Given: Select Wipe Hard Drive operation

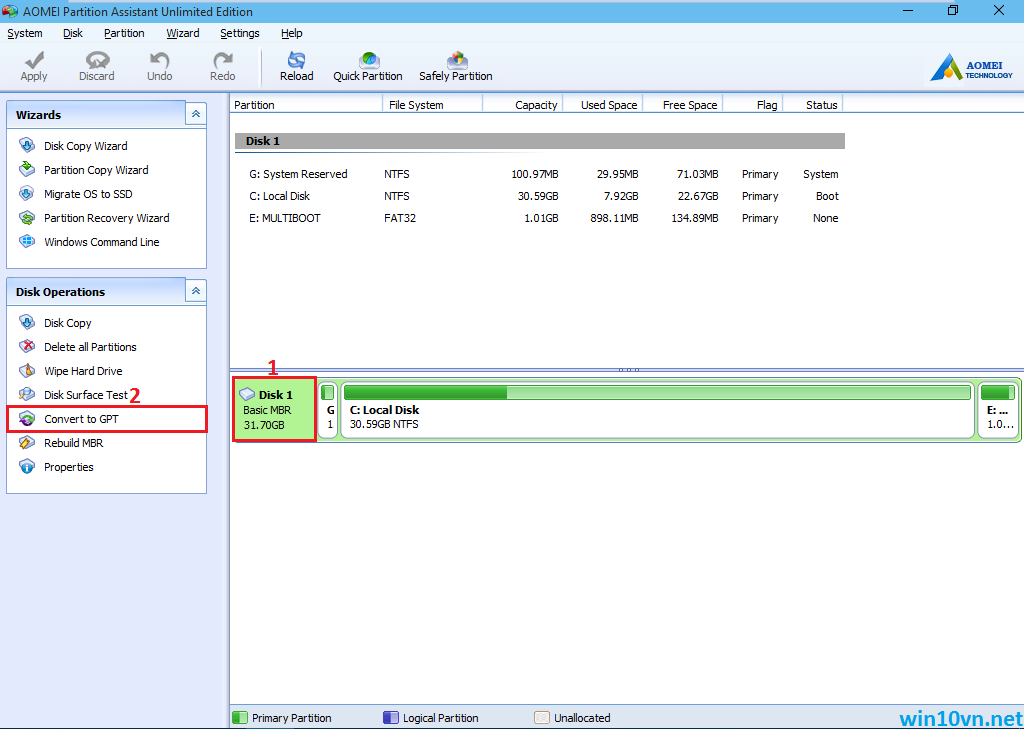Looking at the screenshot, I should coord(82,371).
